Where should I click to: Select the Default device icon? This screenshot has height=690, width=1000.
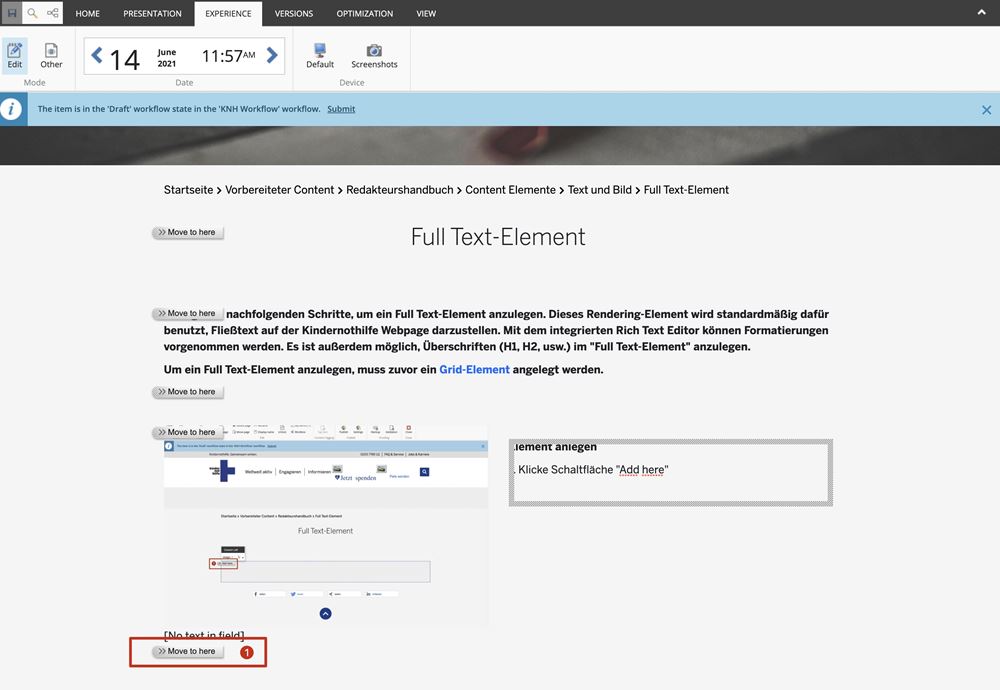320,55
